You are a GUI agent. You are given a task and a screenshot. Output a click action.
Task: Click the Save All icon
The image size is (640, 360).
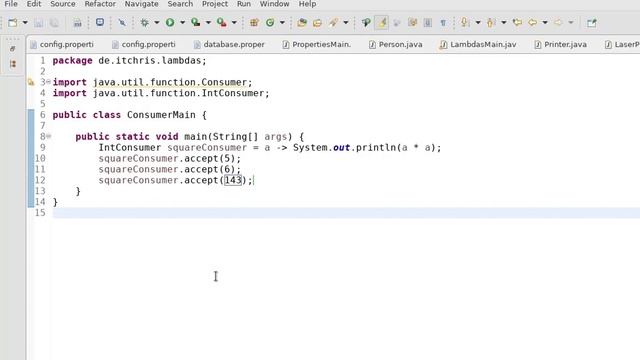[x=54, y=23]
